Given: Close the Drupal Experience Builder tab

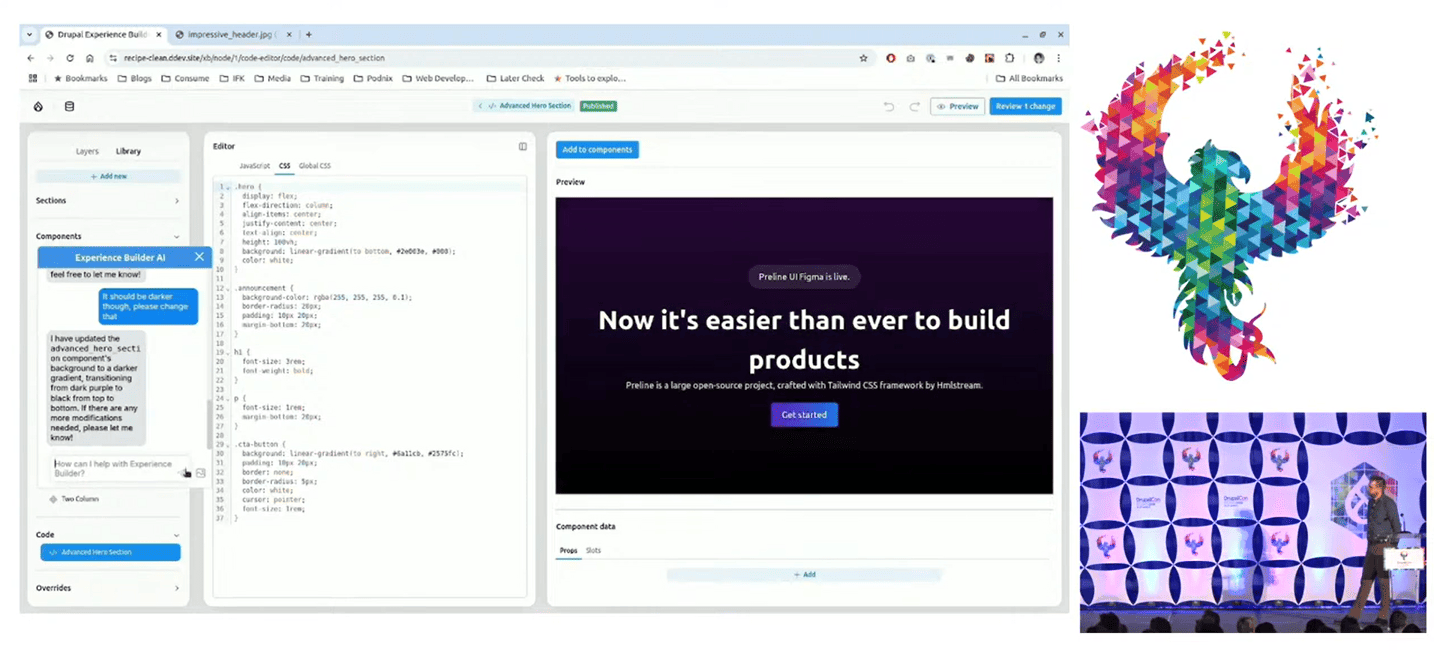Looking at the screenshot, I should coord(161,34).
